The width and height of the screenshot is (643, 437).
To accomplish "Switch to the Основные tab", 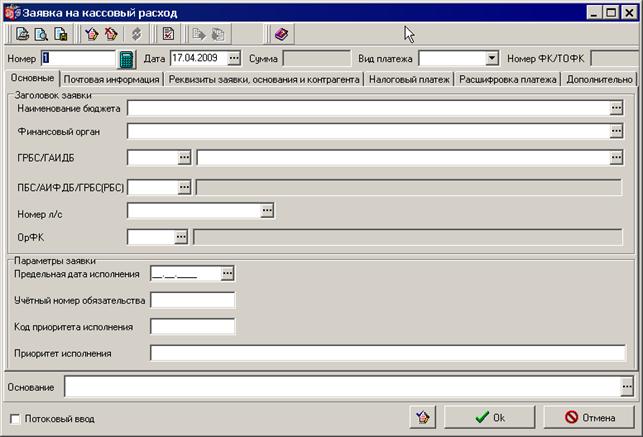I will pyautogui.click(x=32, y=78).
